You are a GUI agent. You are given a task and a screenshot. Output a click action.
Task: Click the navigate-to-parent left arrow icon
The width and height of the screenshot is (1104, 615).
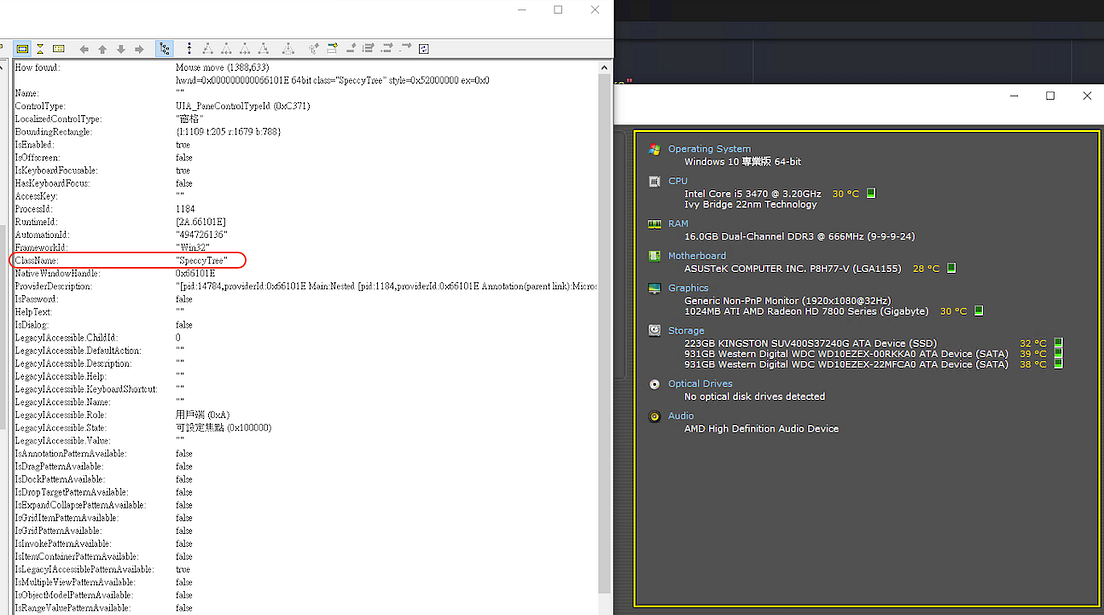coord(84,48)
